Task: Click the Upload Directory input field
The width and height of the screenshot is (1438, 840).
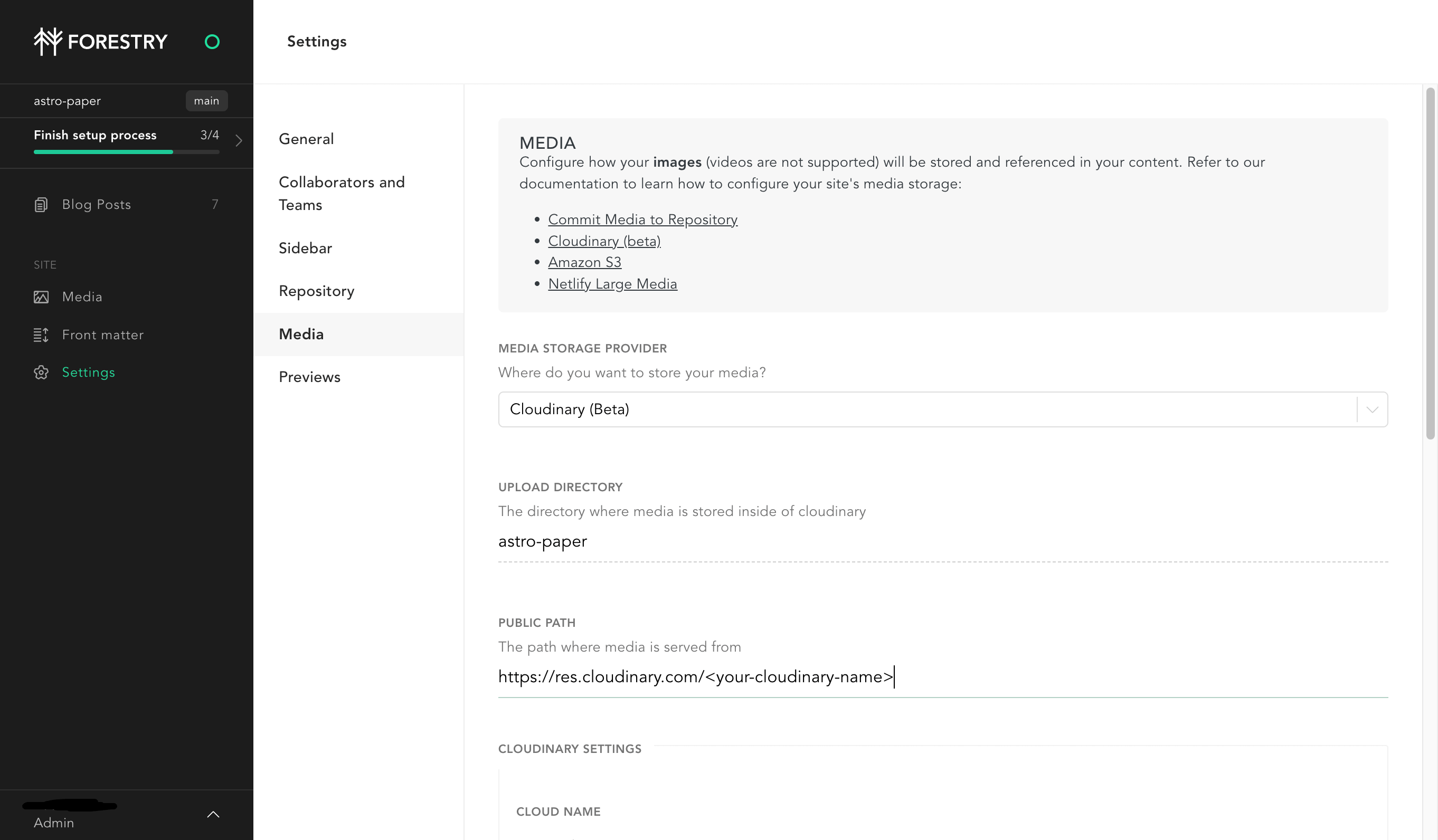Action: 943,541
